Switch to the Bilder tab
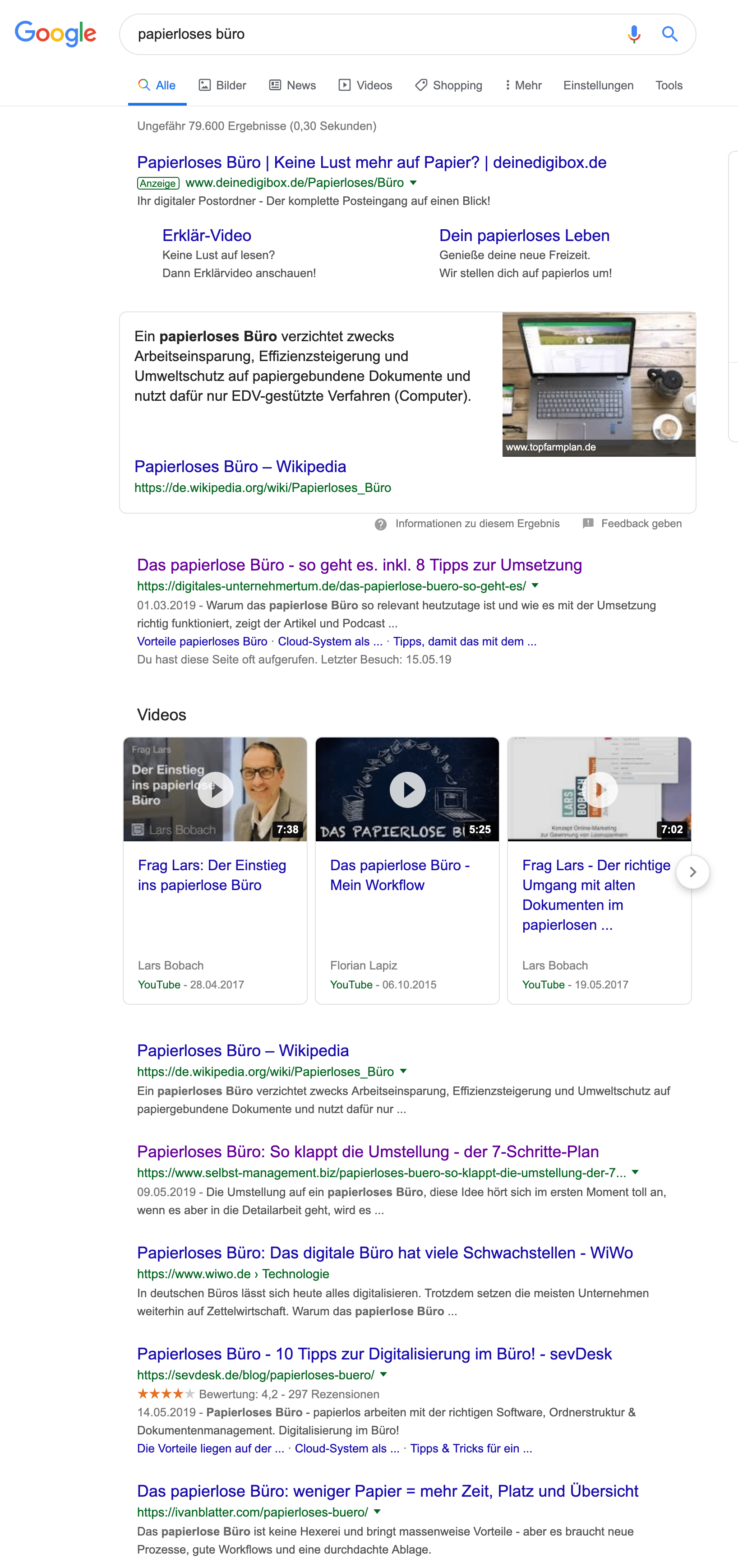738x1568 pixels. 223,85
